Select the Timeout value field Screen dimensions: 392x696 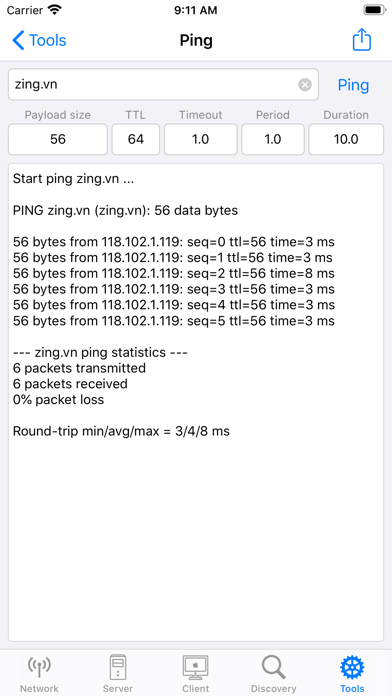[x=201, y=139]
